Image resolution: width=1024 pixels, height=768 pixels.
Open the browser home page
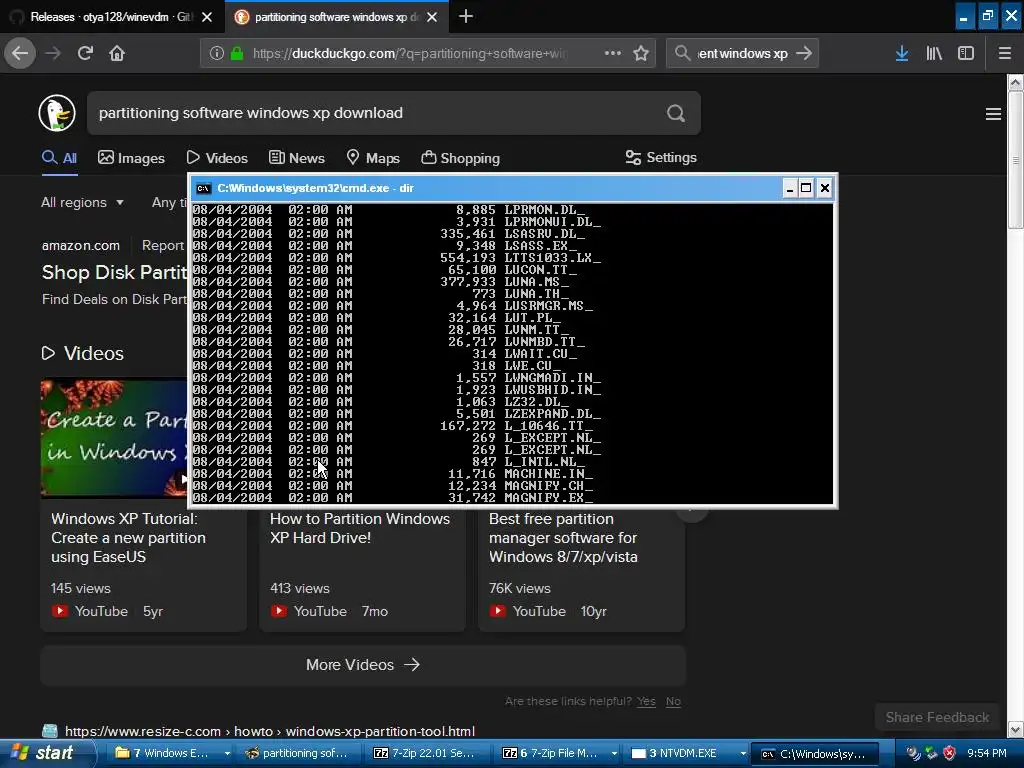117,53
